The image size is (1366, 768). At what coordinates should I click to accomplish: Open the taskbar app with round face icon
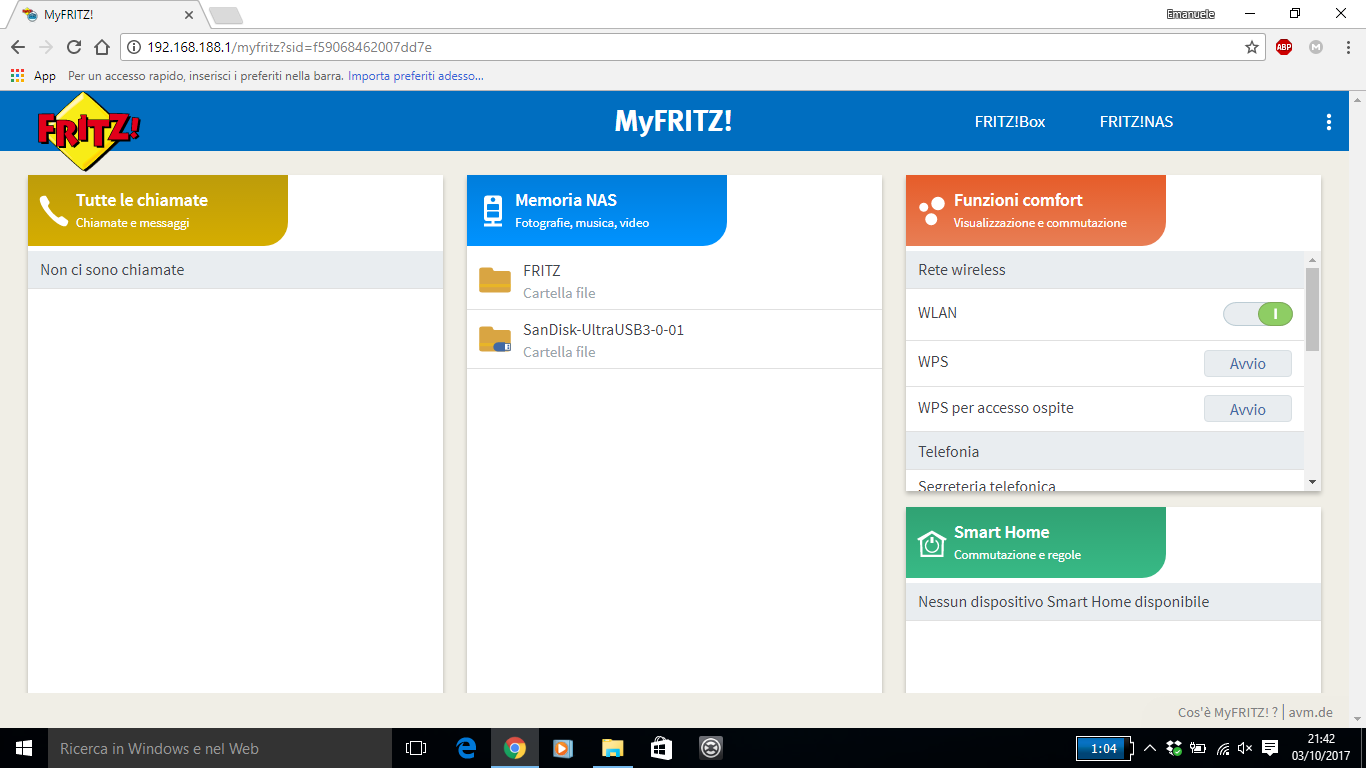(x=710, y=748)
